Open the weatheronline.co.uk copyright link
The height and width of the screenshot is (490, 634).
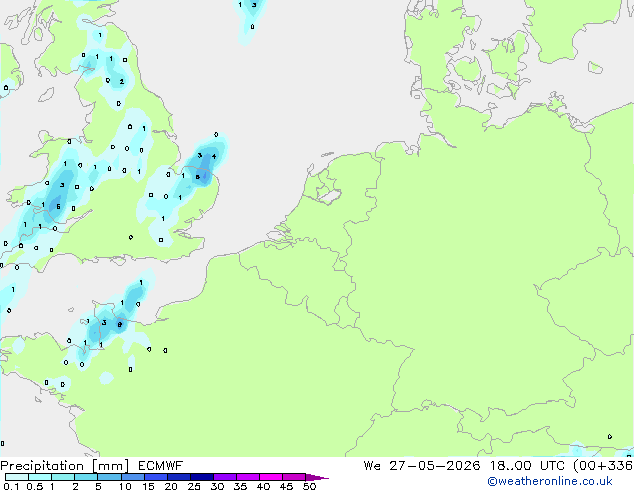point(550,481)
